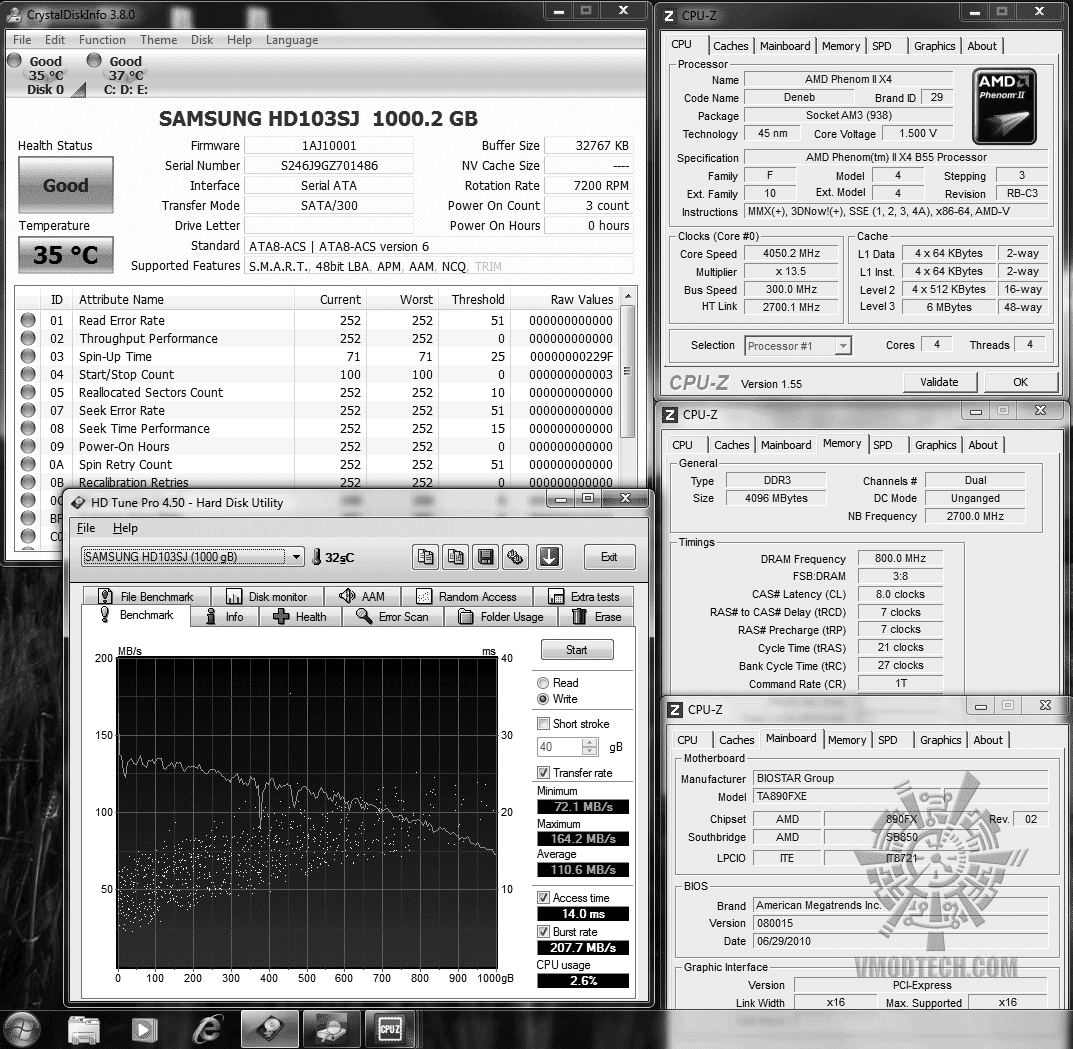Open the Theme menu in CrystalDiskInfo

(158, 40)
